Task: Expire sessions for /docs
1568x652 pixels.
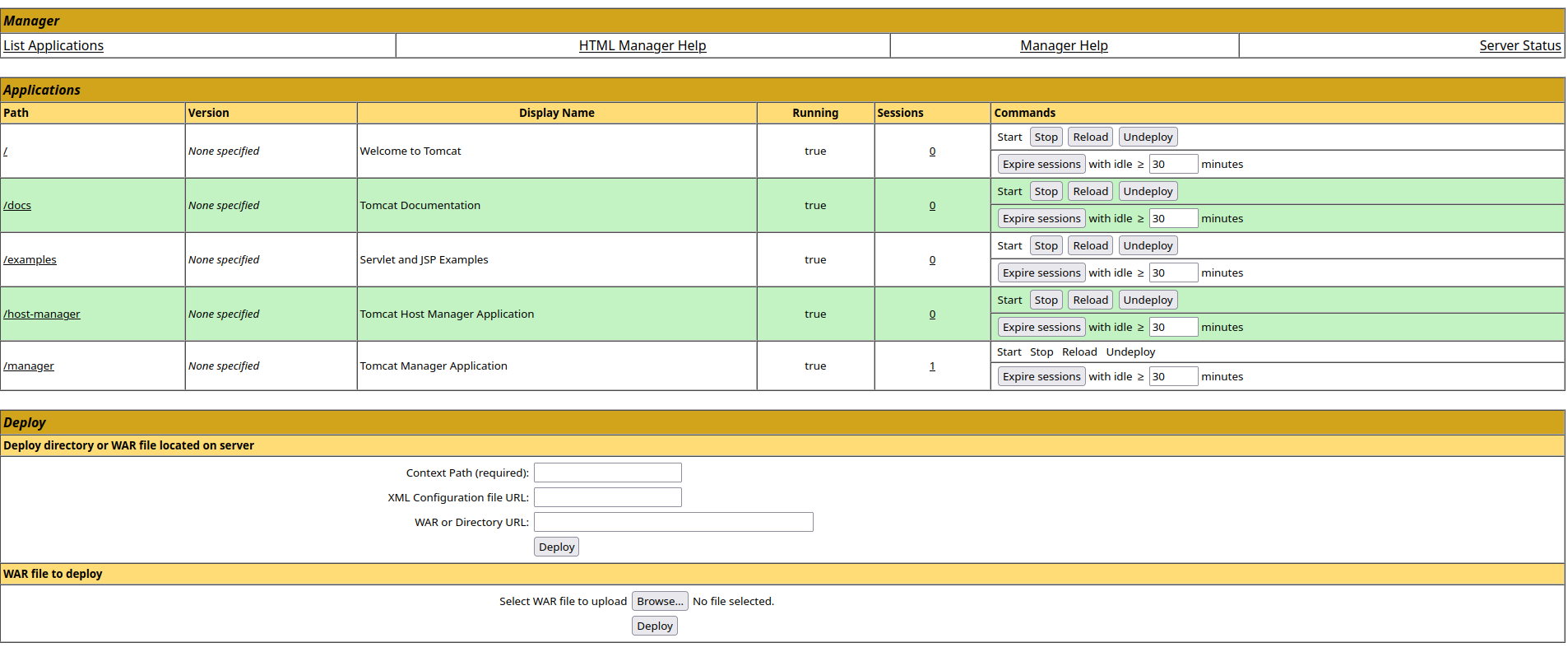Action: point(1041,219)
